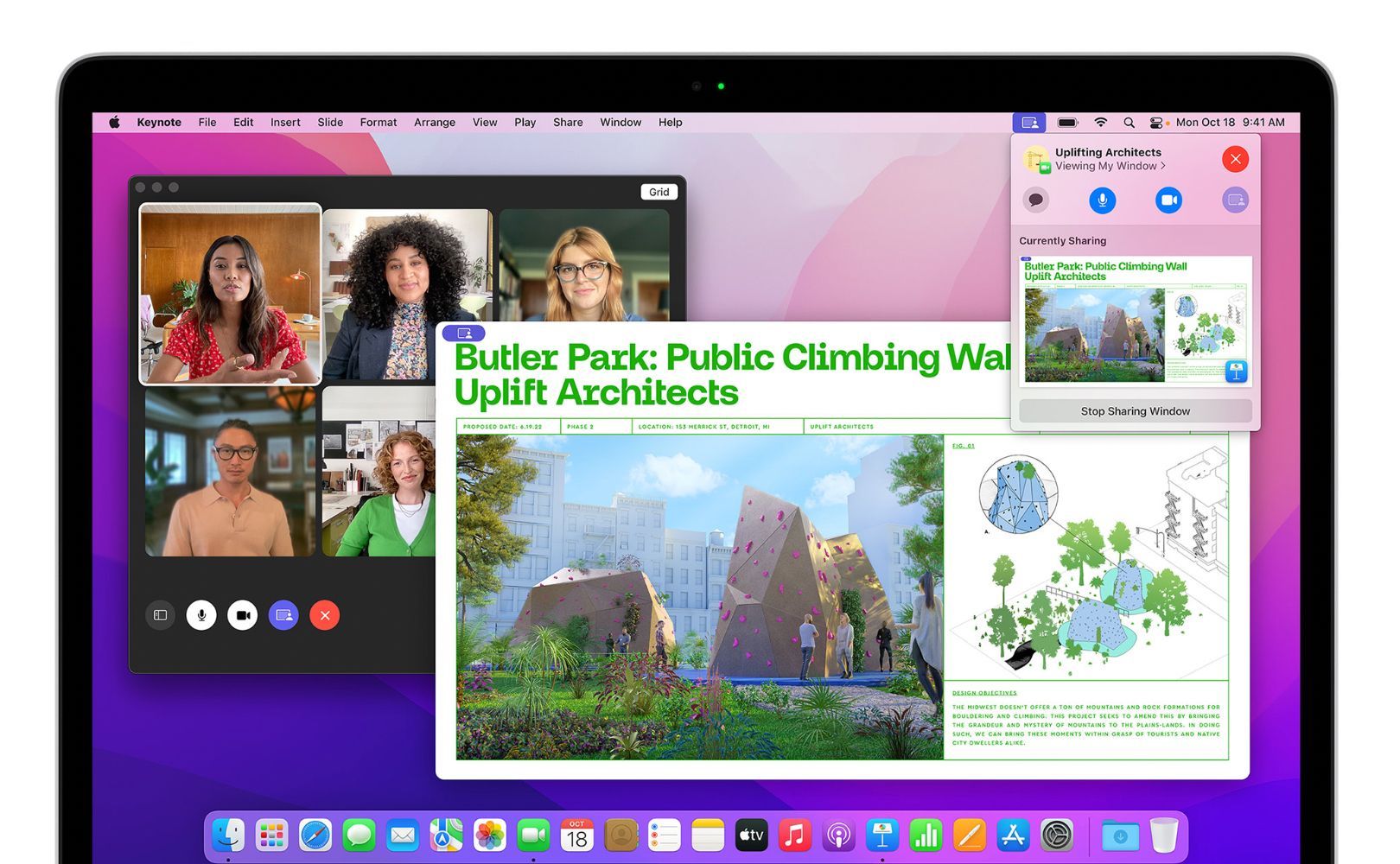Launch Safari from the Dock

tap(315, 835)
